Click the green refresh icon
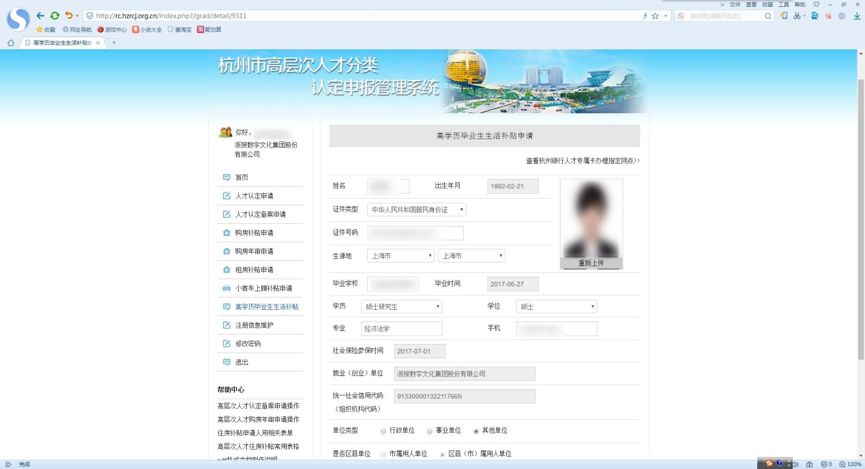865x469 pixels. pyautogui.click(x=55, y=15)
